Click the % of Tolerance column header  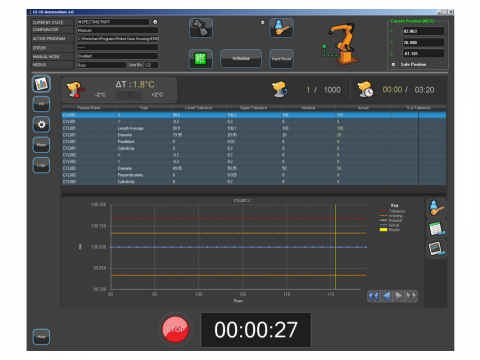tap(418, 108)
